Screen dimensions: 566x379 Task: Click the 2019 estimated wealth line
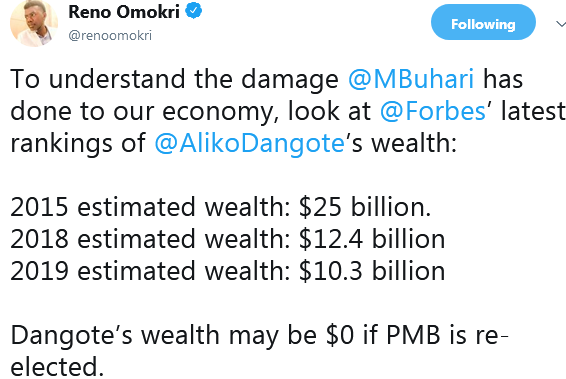[228, 271]
